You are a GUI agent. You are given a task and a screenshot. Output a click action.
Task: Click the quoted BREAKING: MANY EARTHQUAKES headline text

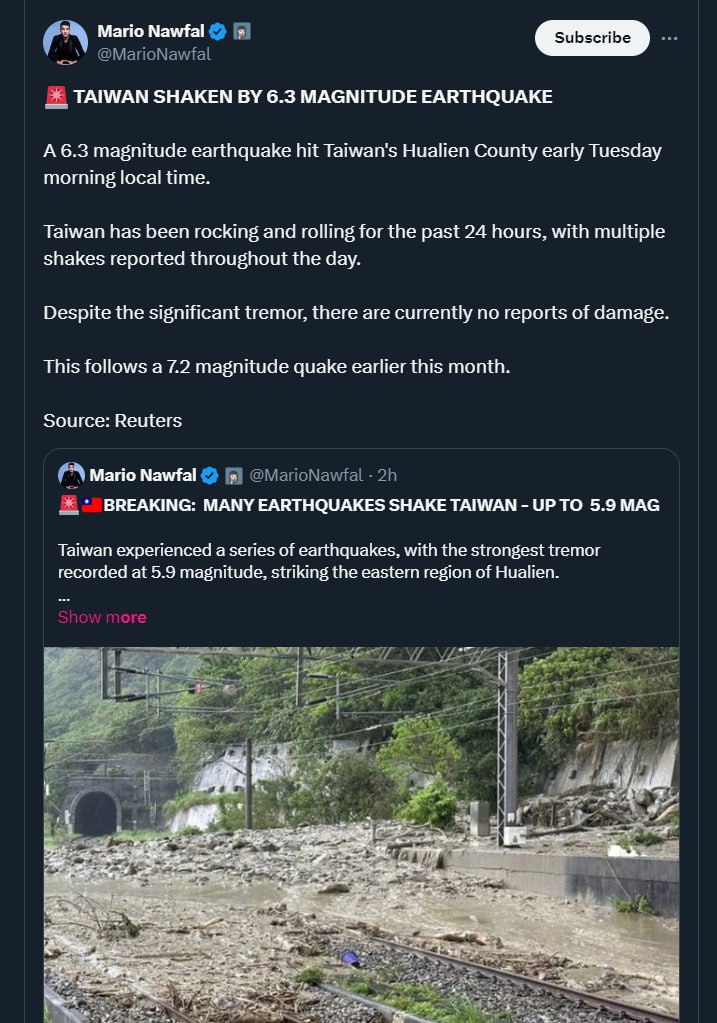click(x=381, y=505)
